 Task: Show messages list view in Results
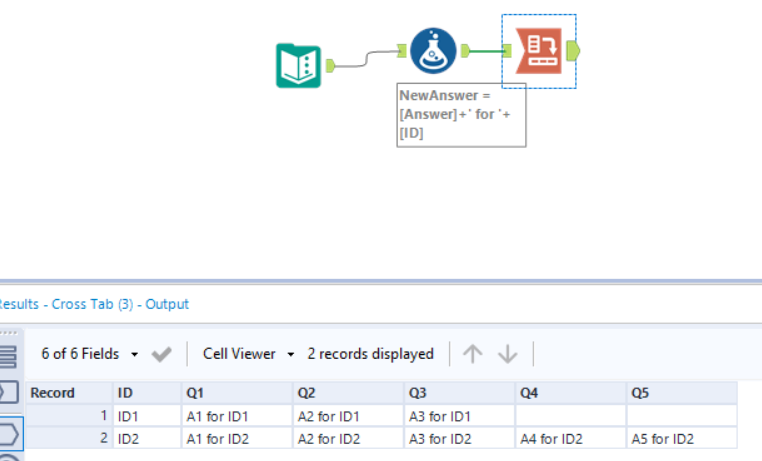pos(9,356)
